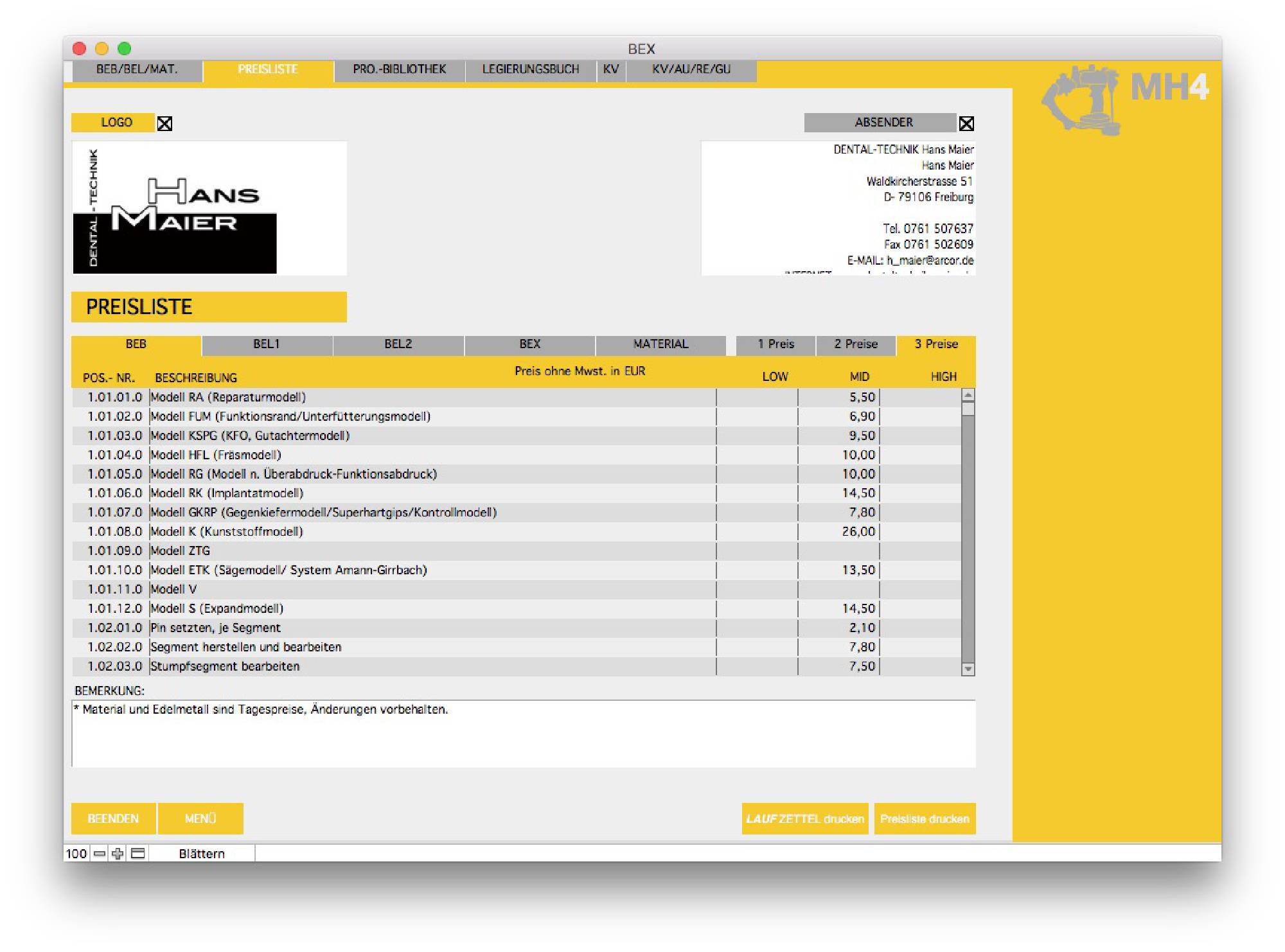Click the zoom out minus icon

click(x=100, y=854)
